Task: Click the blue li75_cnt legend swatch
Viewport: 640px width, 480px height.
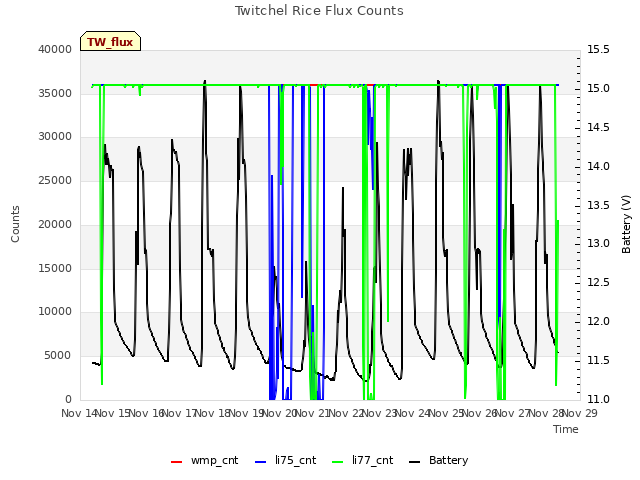Action: coord(260,462)
